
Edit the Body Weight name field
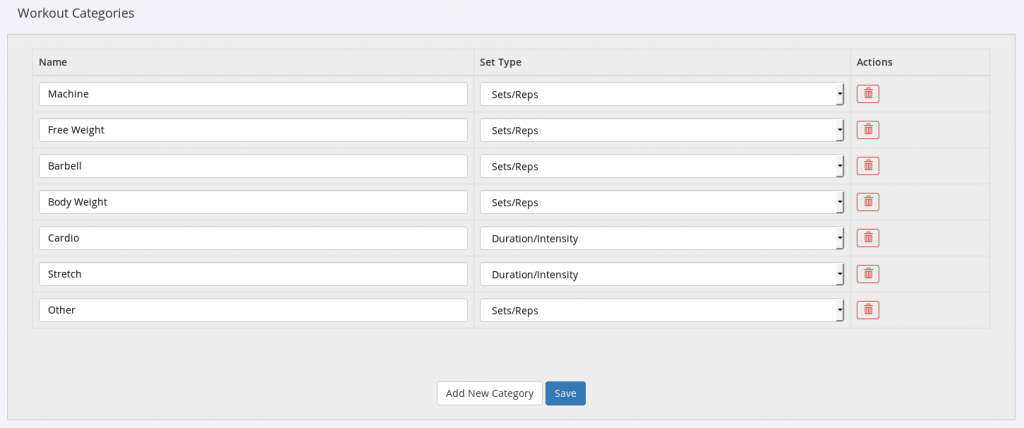click(253, 202)
